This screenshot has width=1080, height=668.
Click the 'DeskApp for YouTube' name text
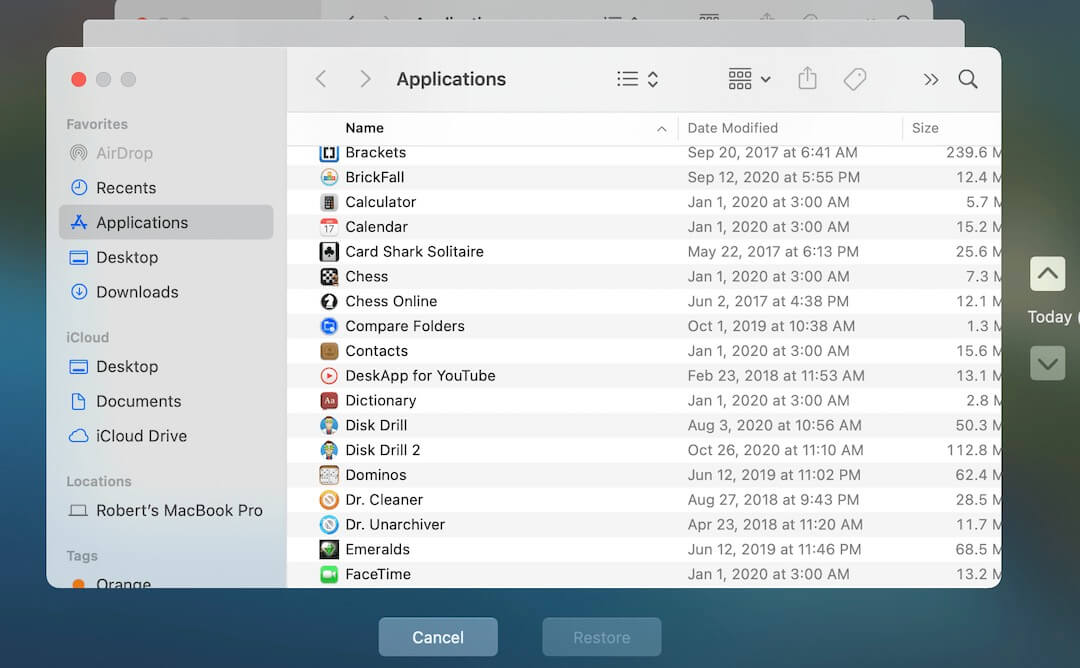(x=420, y=376)
